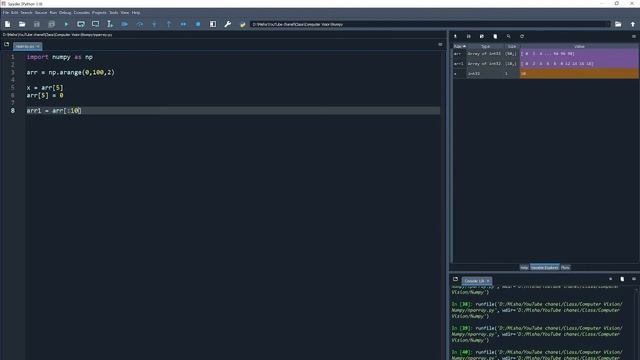The width and height of the screenshot is (640, 360).
Task: Search variables magnifier icon
Action: coord(509,36)
